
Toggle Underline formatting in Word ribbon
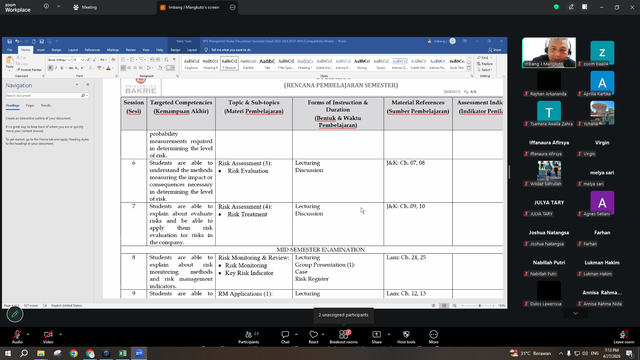pos(62,68)
